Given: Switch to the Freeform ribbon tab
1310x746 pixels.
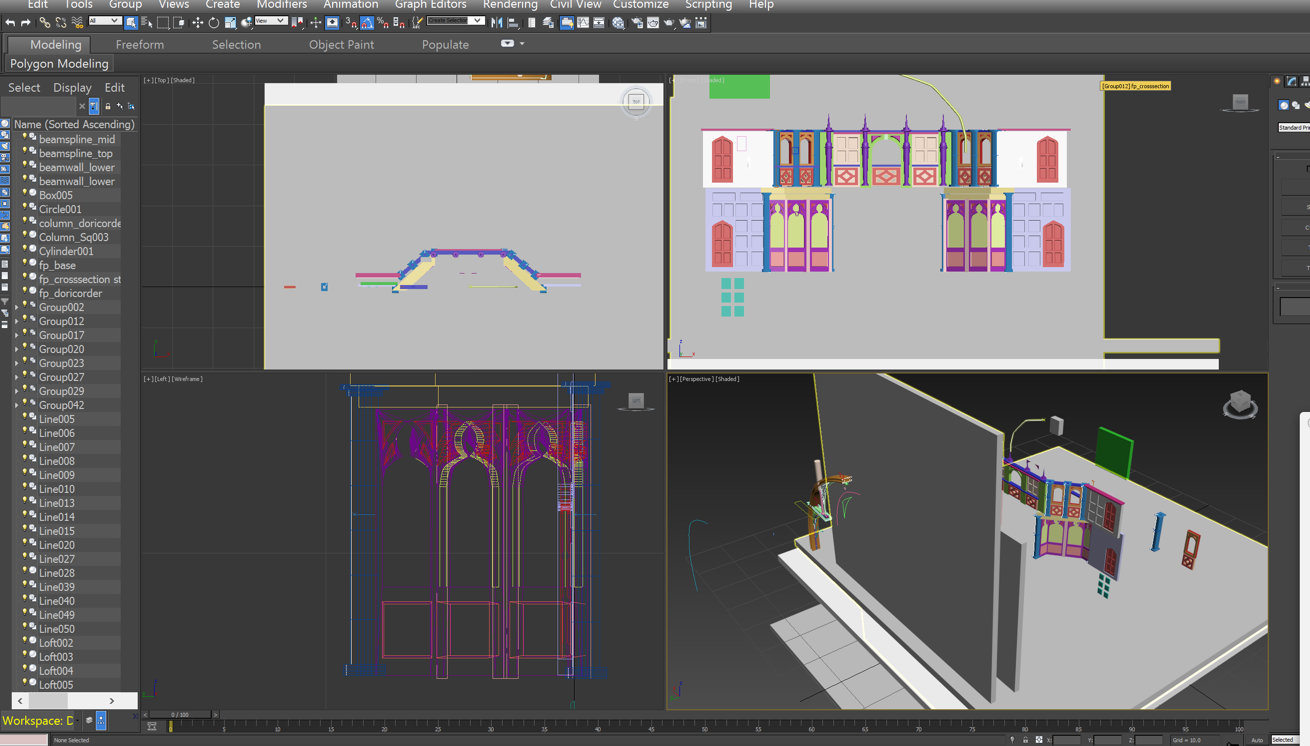Looking at the screenshot, I should click(x=140, y=44).
